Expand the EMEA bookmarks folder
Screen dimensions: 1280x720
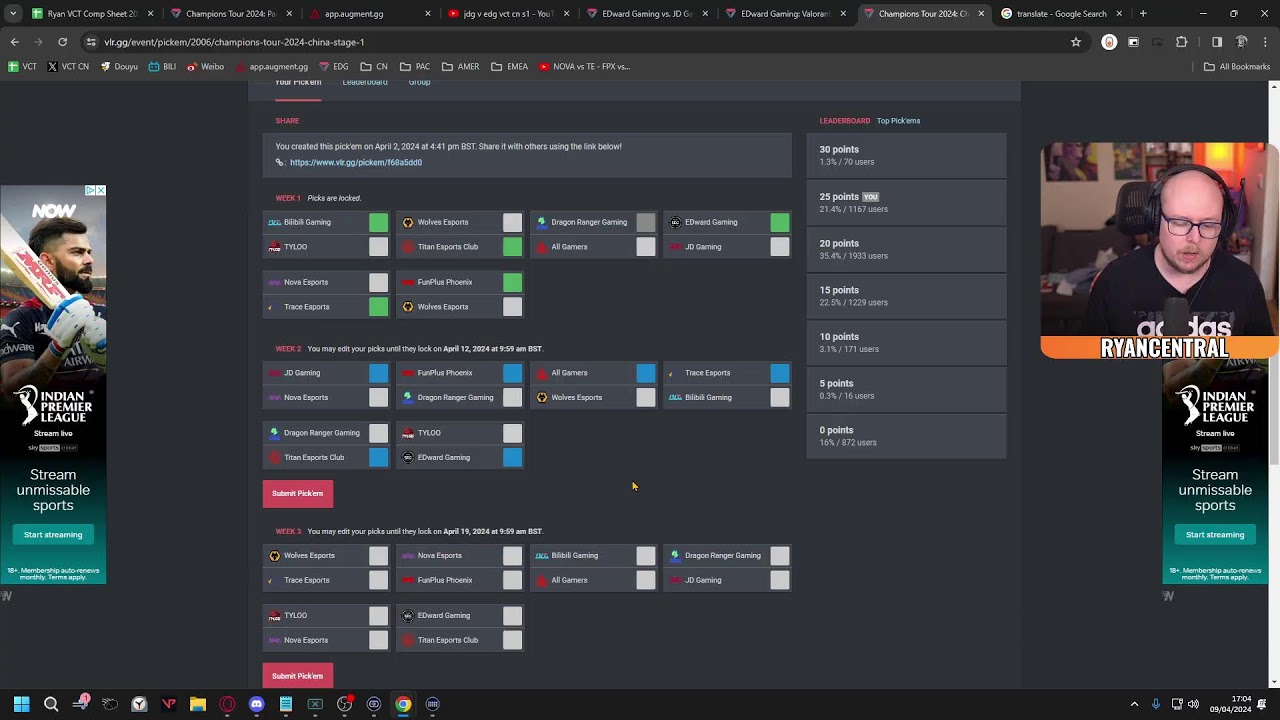click(x=509, y=67)
